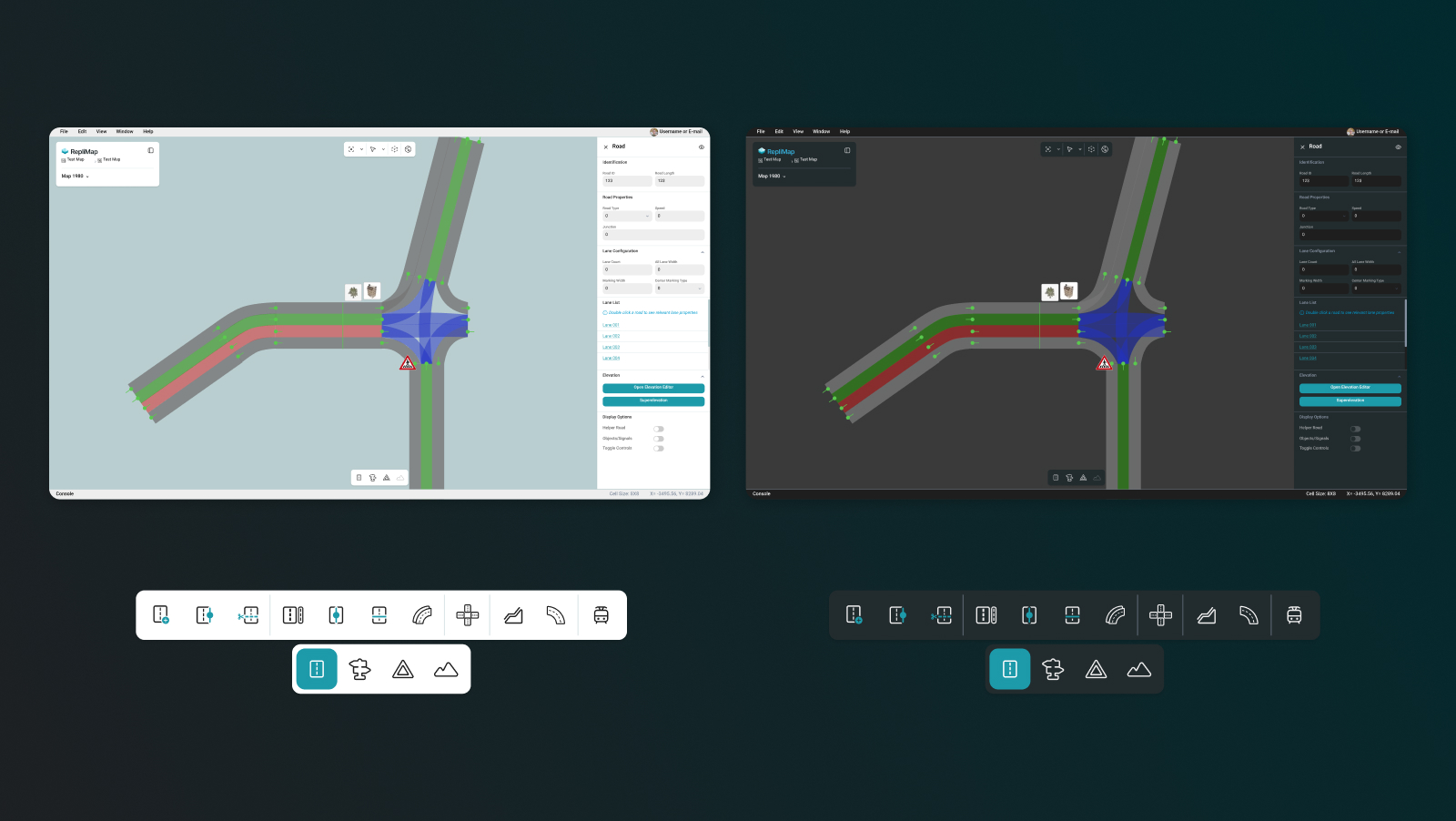The height and width of the screenshot is (821, 1456).
Task: Toggle the Toggle Controls switch in dark window
Action: (x=1356, y=449)
